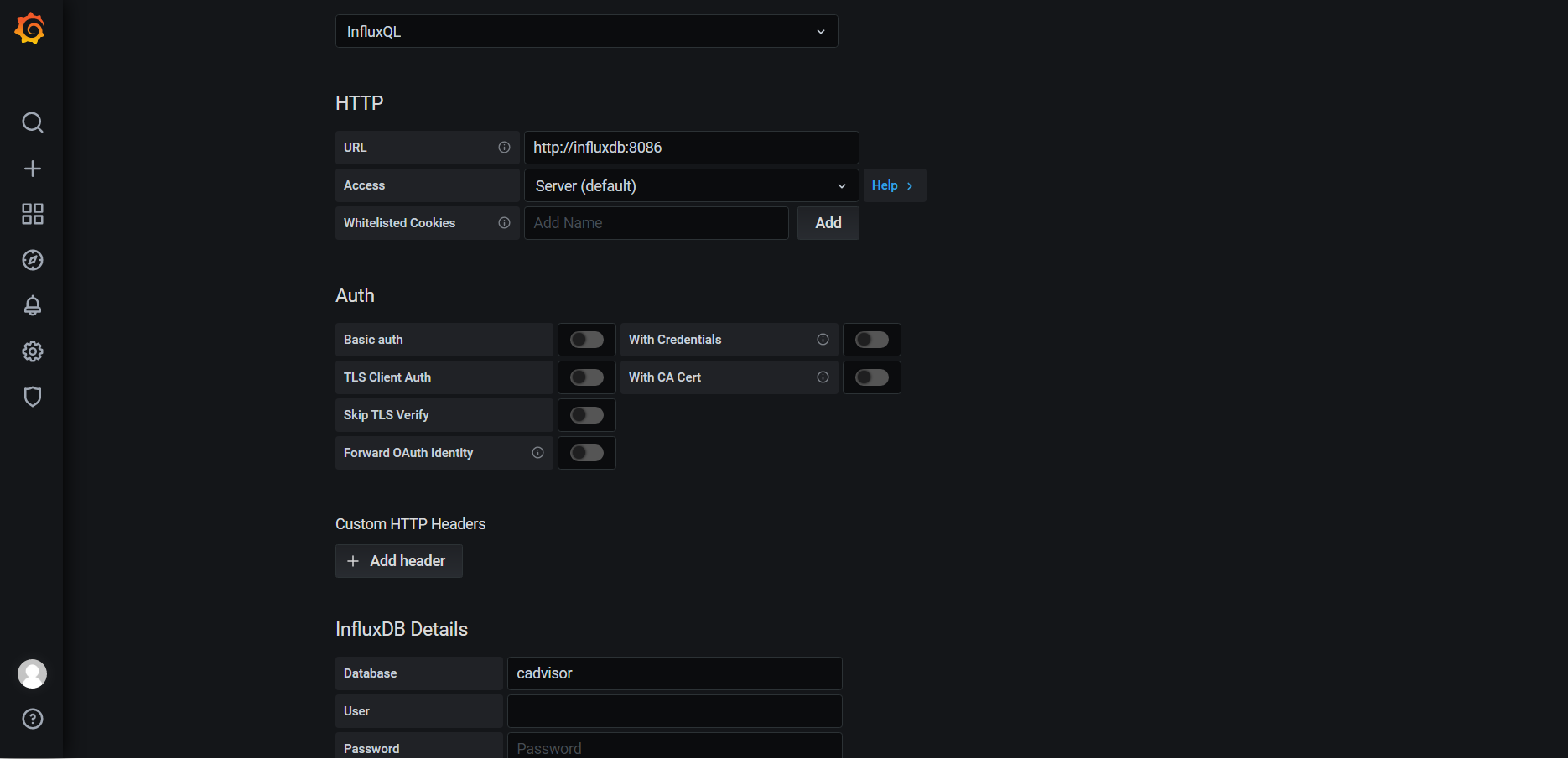The height and width of the screenshot is (759, 1568).
Task: Click the Custom HTTP Headers heading
Action: tap(411, 524)
